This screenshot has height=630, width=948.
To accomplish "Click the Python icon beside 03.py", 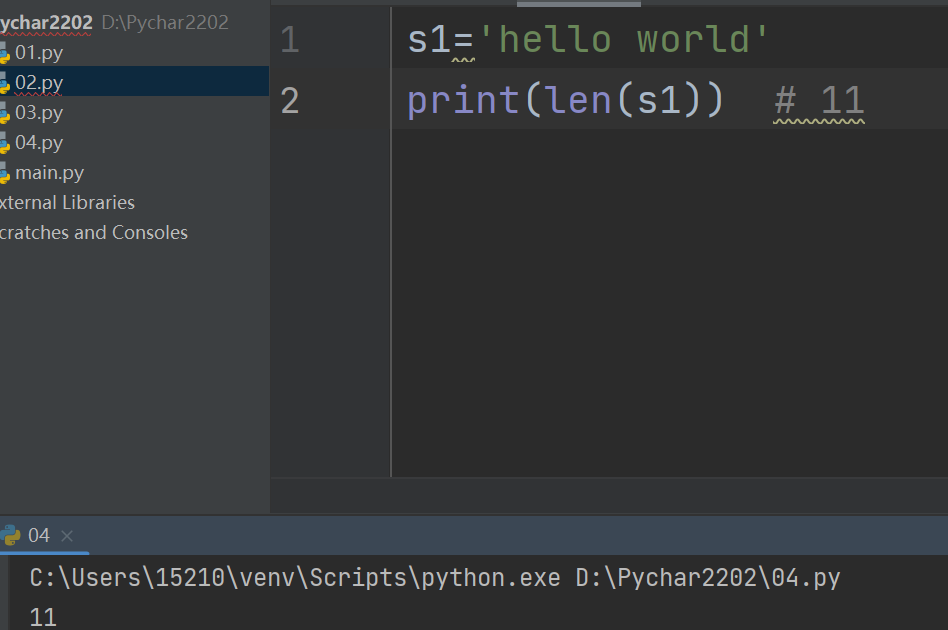I will (4, 113).
